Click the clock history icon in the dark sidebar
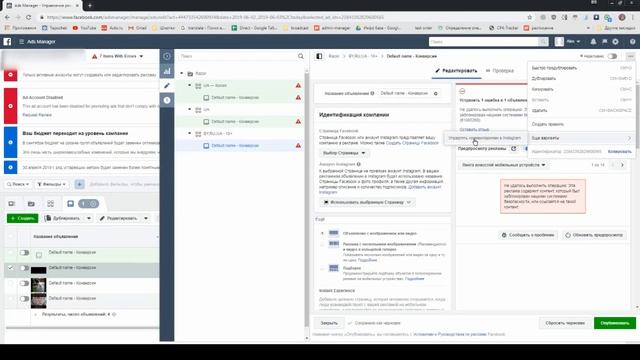 coord(167,100)
